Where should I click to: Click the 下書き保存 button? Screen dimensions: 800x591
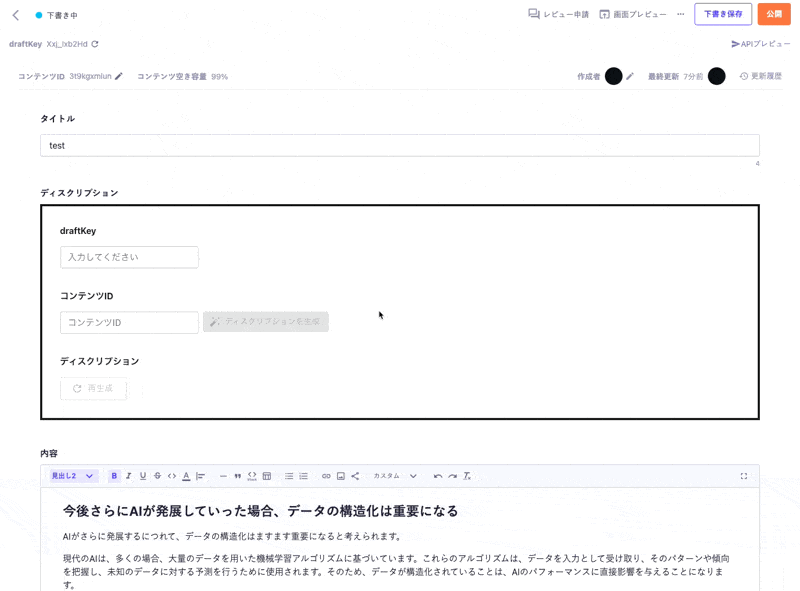[x=723, y=14]
